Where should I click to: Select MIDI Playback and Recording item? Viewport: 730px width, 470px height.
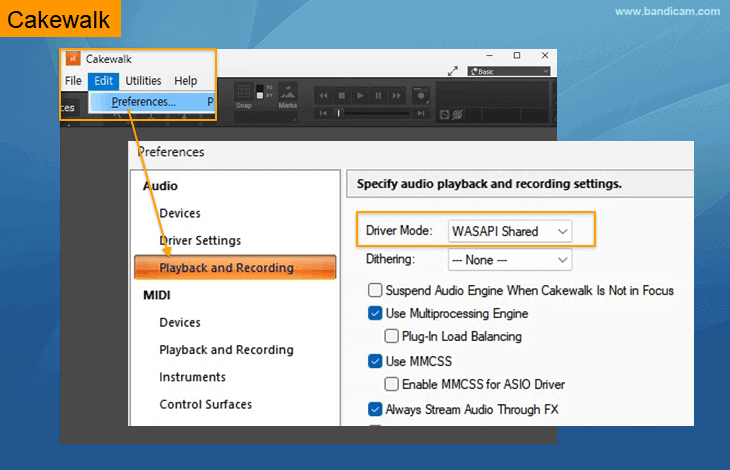click(226, 350)
